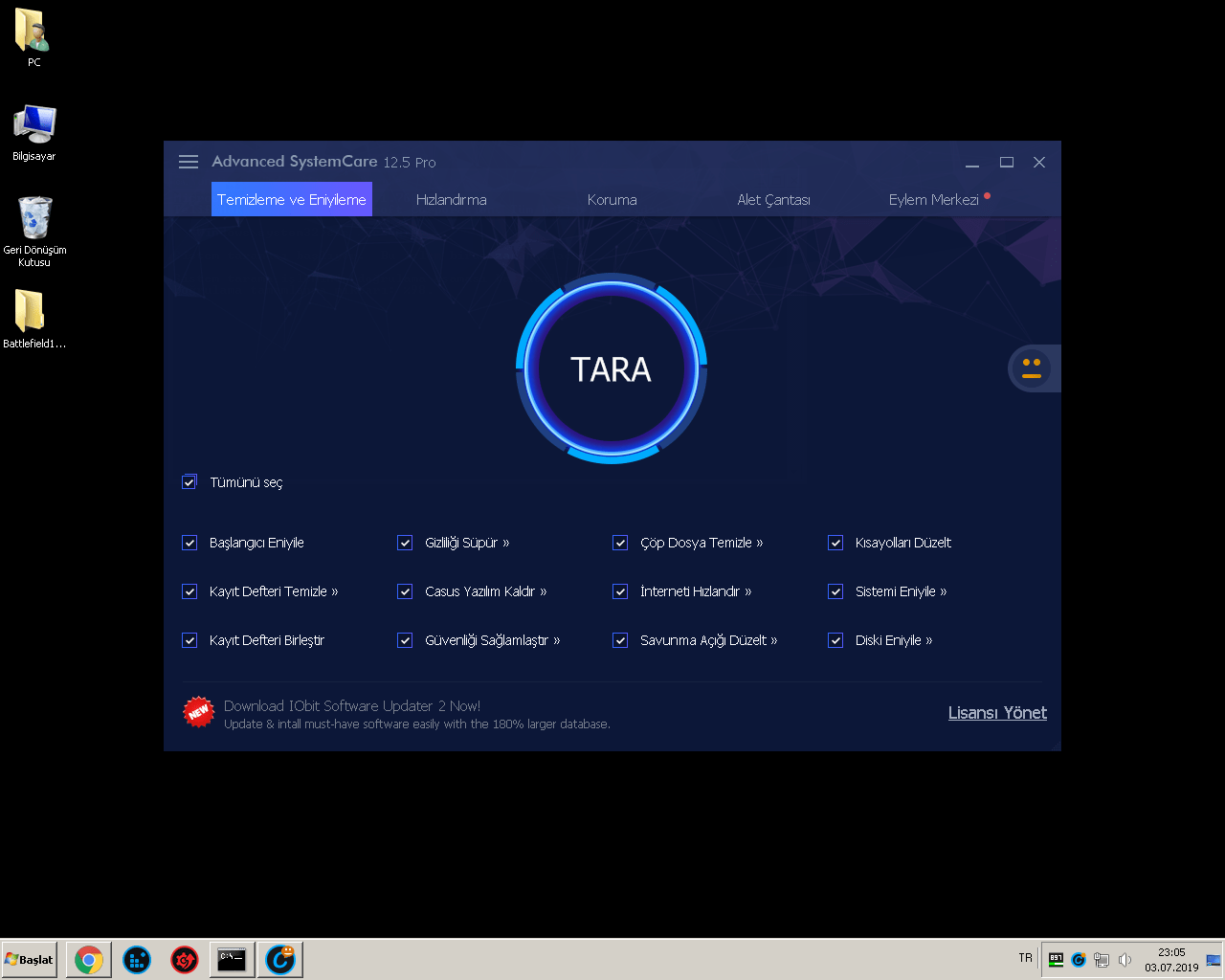Open the red gear taskbar app

[x=185, y=960]
